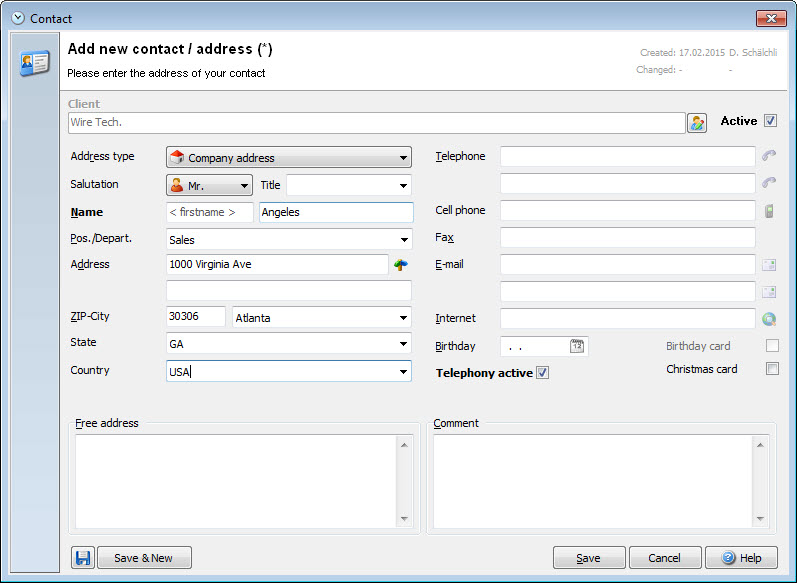Click the floppy disk save icon
The image size is (797, 583).
coord(83,558)
